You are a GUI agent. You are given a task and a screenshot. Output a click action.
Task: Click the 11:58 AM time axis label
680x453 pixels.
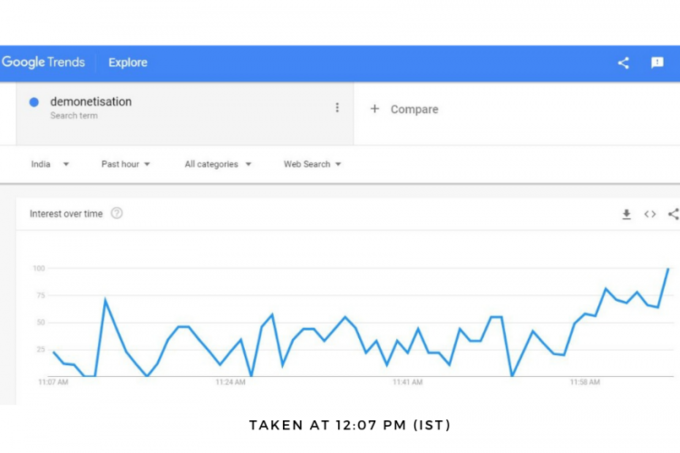click(x=585, y=382)
